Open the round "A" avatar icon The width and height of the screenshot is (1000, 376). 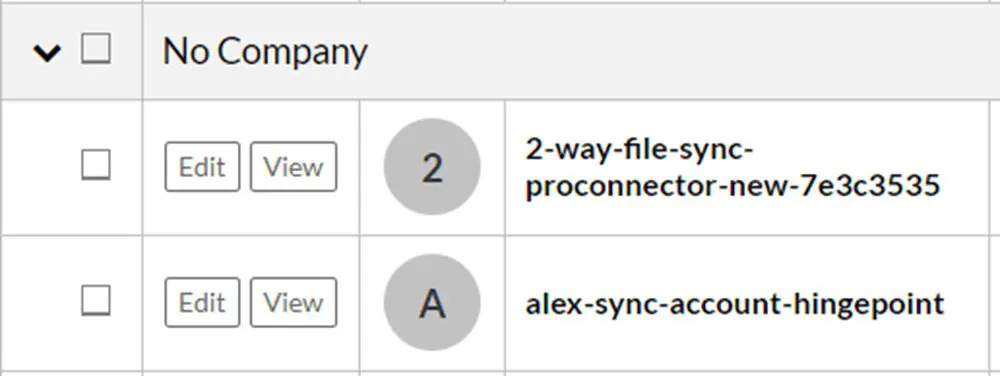[x=432, y=303]
